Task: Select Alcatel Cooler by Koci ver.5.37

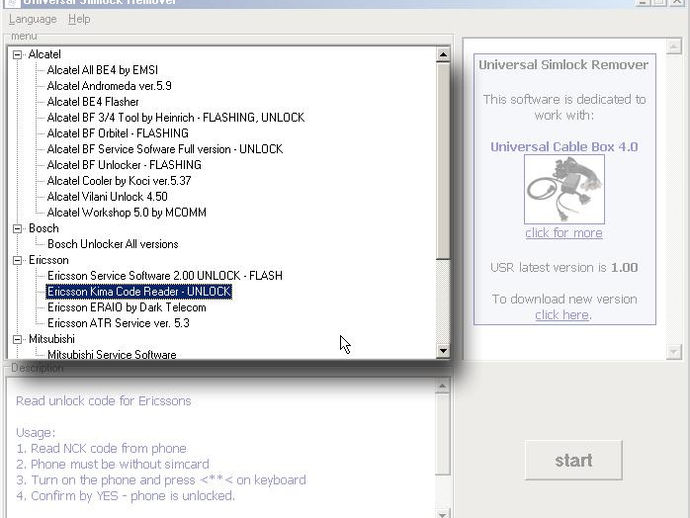Action: [x=119, y=181]
